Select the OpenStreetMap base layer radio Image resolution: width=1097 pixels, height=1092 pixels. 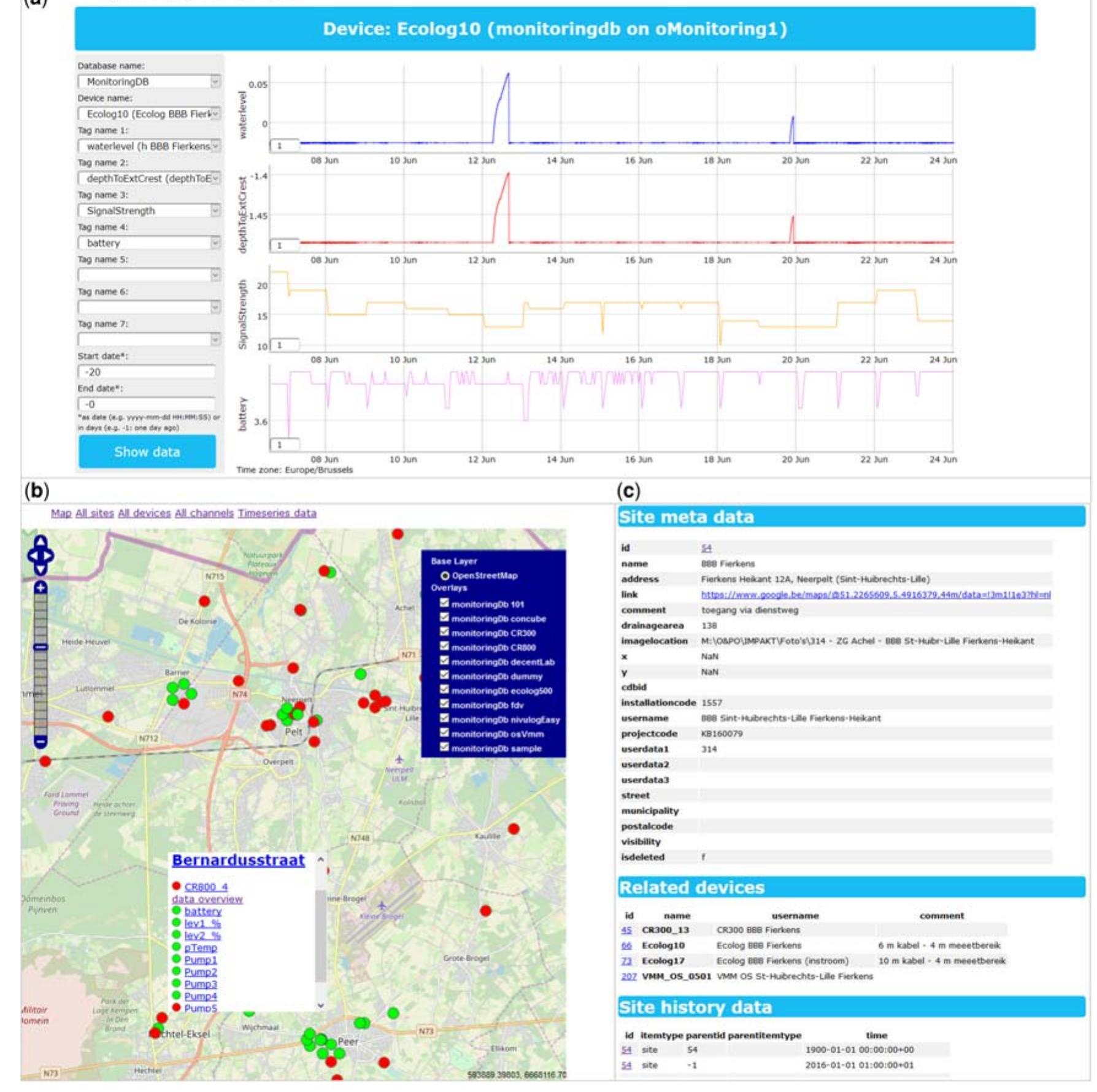coord(445,575)
